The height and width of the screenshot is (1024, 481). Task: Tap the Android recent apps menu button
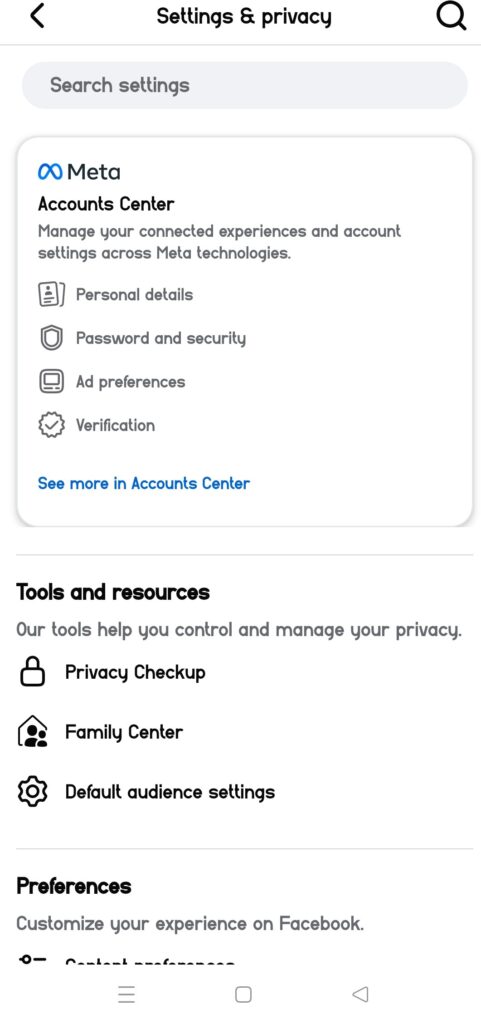(127, 994)
